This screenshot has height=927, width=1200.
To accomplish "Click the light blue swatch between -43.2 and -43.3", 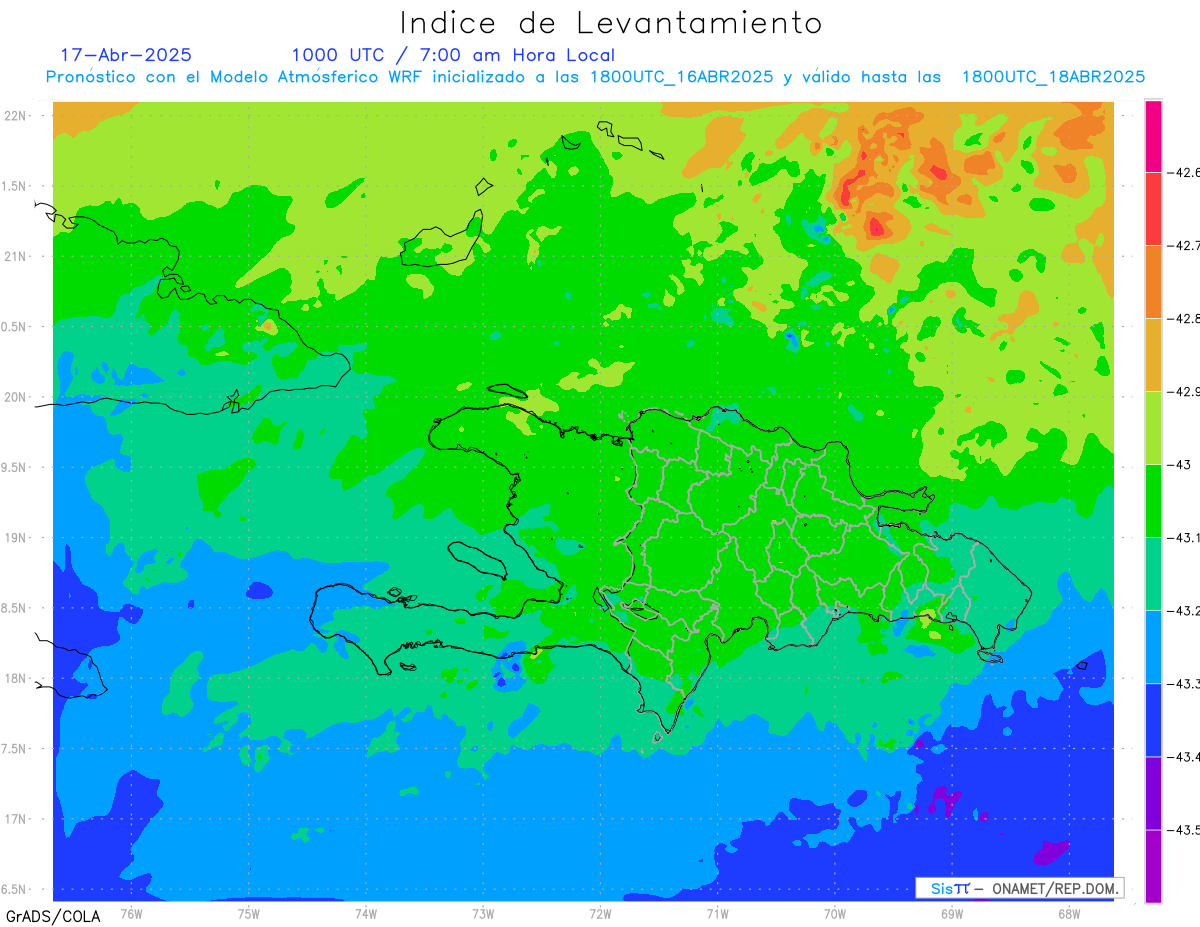I will [x=1153, y=646].
